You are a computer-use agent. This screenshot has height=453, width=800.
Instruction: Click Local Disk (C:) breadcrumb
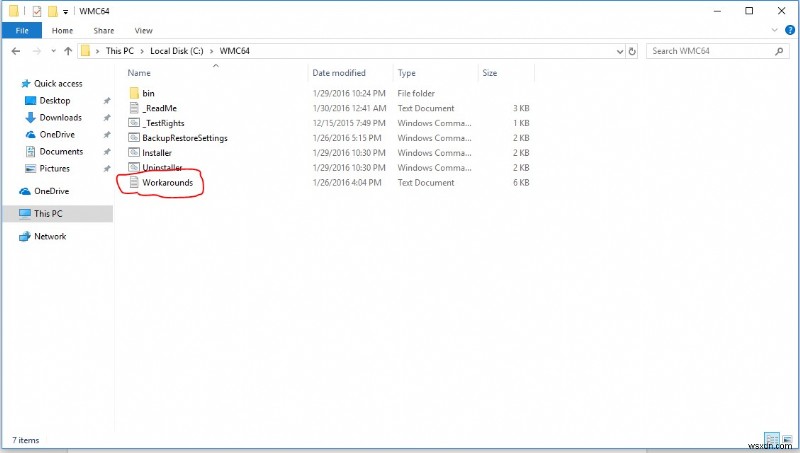click(177, 51)
